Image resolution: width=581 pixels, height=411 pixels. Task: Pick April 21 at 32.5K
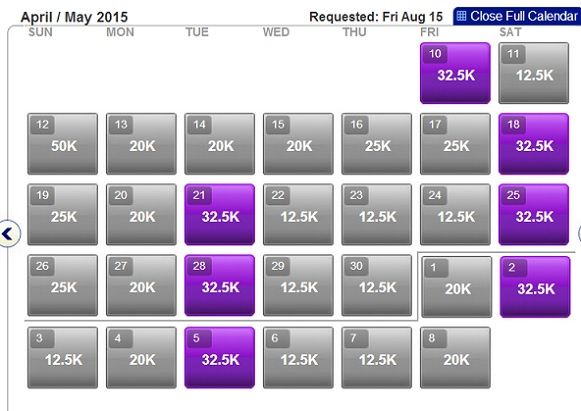coord(220,215)
